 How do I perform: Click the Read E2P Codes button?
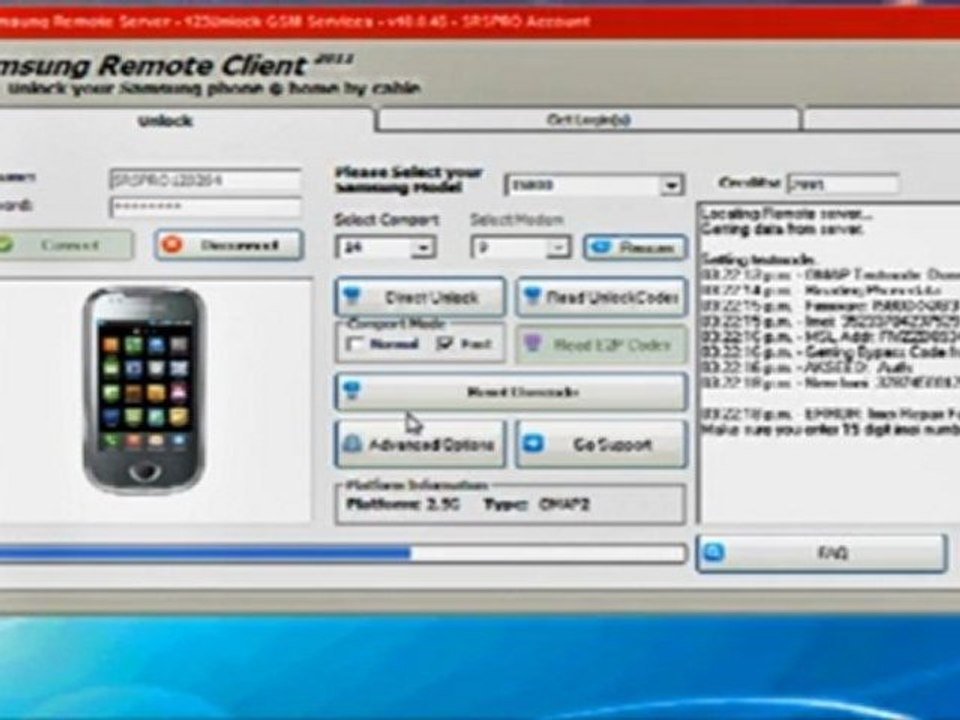click(x=601, y=345)
